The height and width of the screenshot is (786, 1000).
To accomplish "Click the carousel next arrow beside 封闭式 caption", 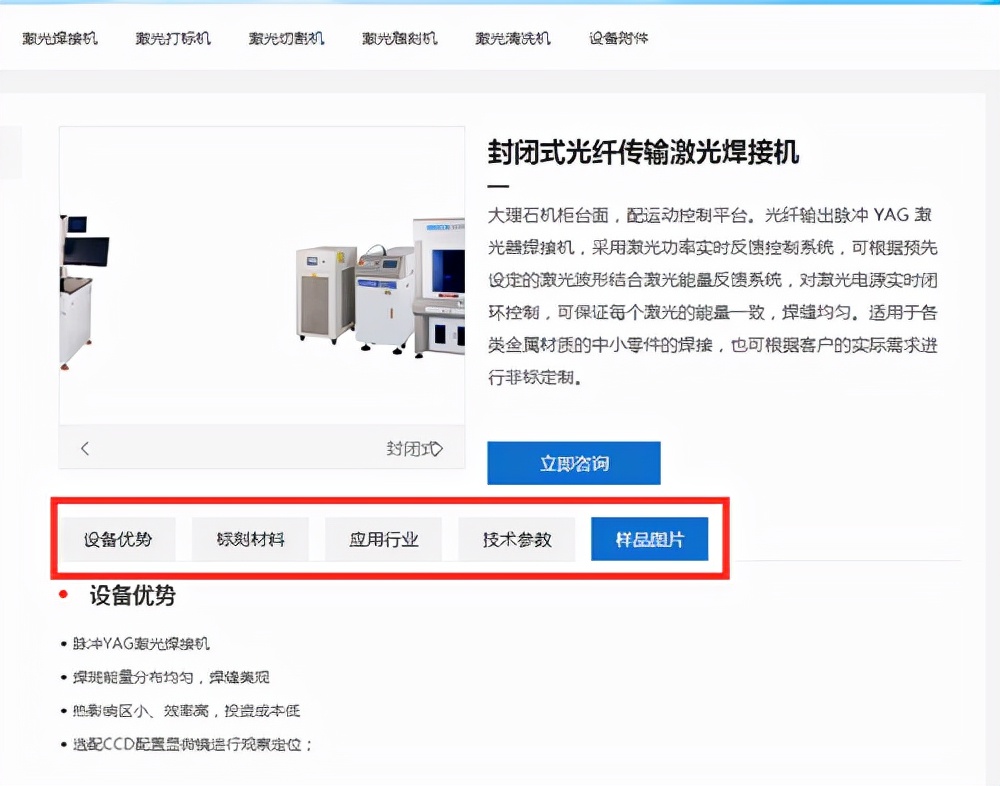I will coord(439,449).
